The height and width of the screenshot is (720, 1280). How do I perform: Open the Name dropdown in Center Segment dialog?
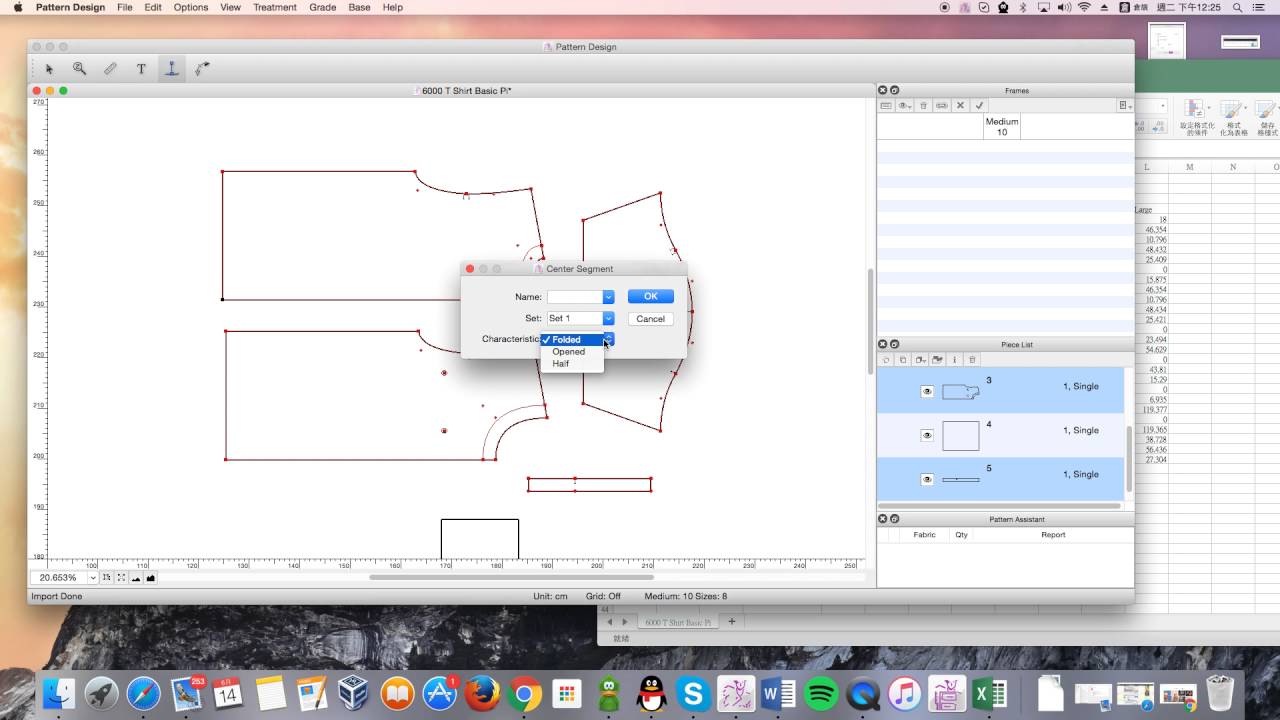(608, 297)
